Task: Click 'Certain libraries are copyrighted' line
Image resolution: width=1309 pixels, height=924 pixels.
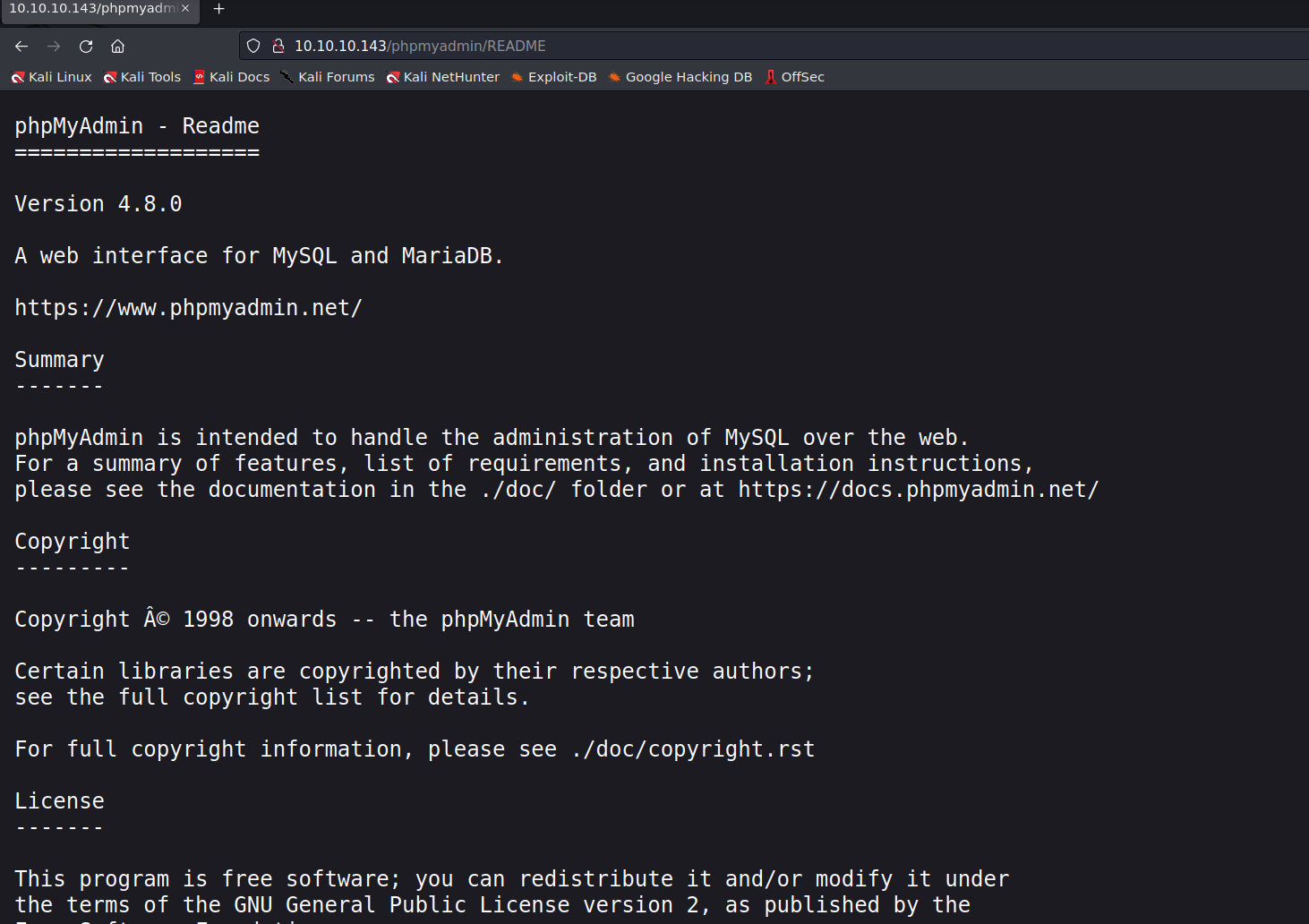Action: [x=415, y=672]
